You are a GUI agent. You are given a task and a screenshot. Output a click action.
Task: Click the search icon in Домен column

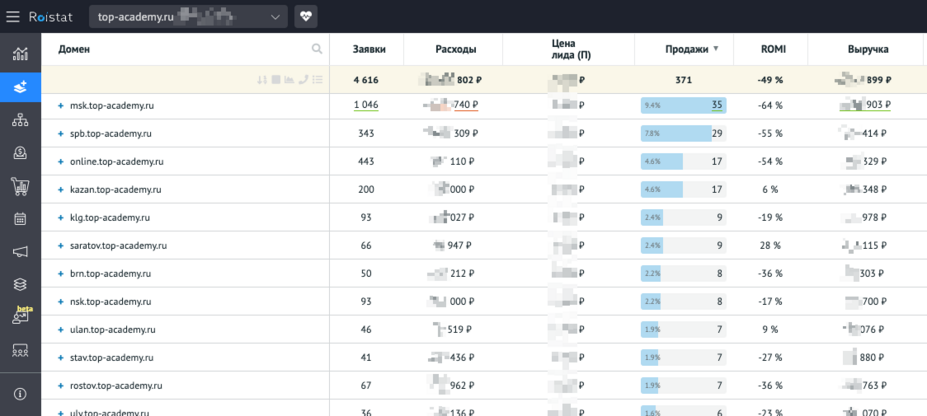(317, 49)
